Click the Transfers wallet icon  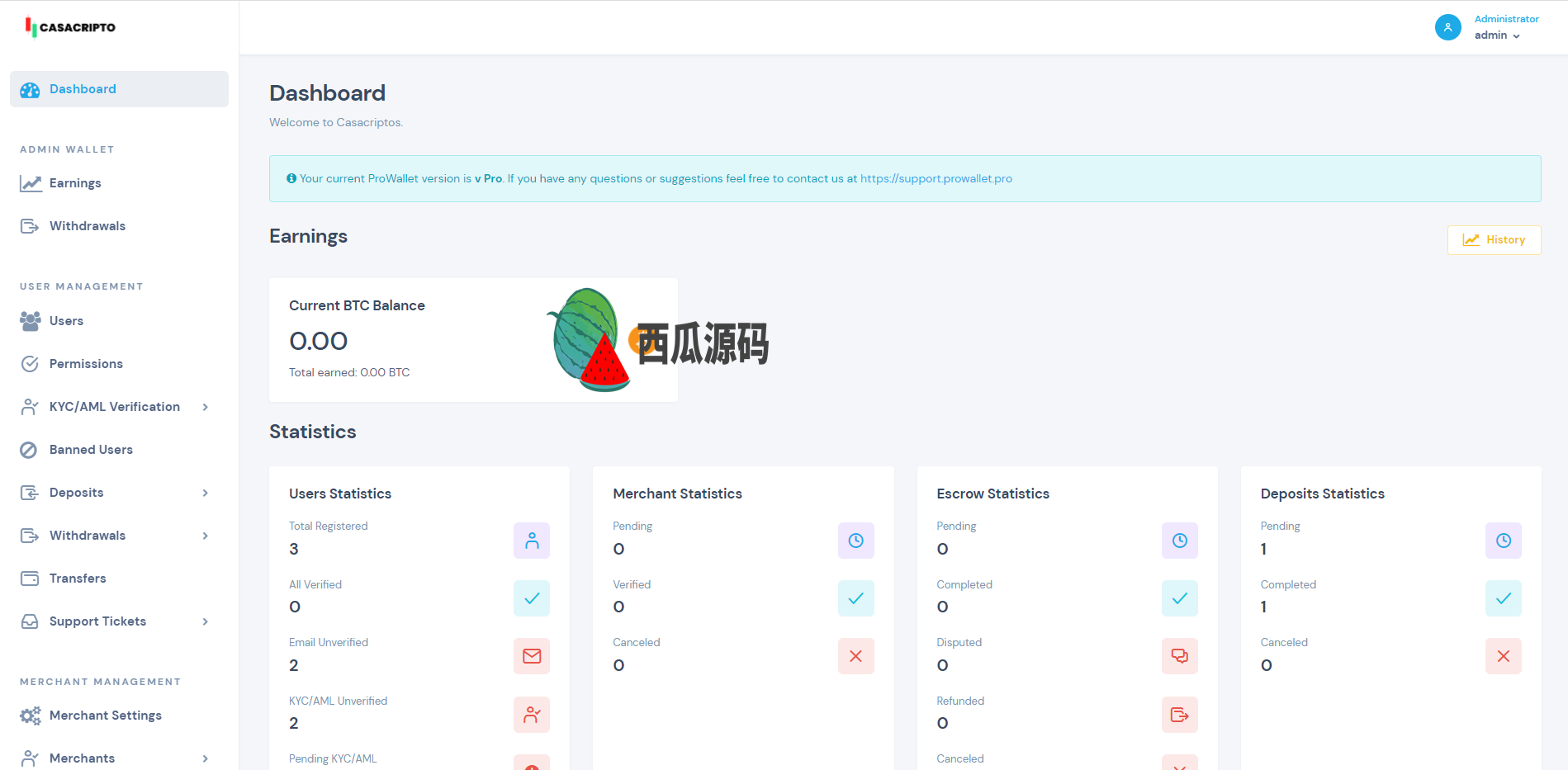point(30,579)
